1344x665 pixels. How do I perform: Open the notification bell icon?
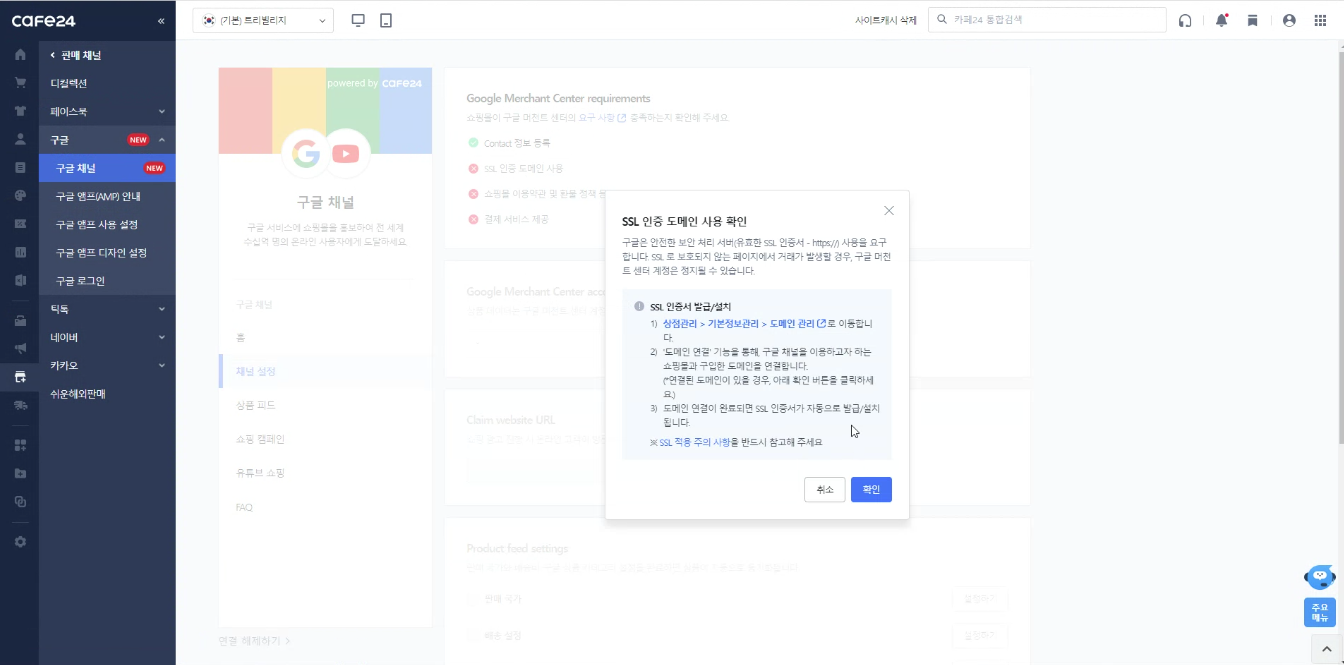1221,20
